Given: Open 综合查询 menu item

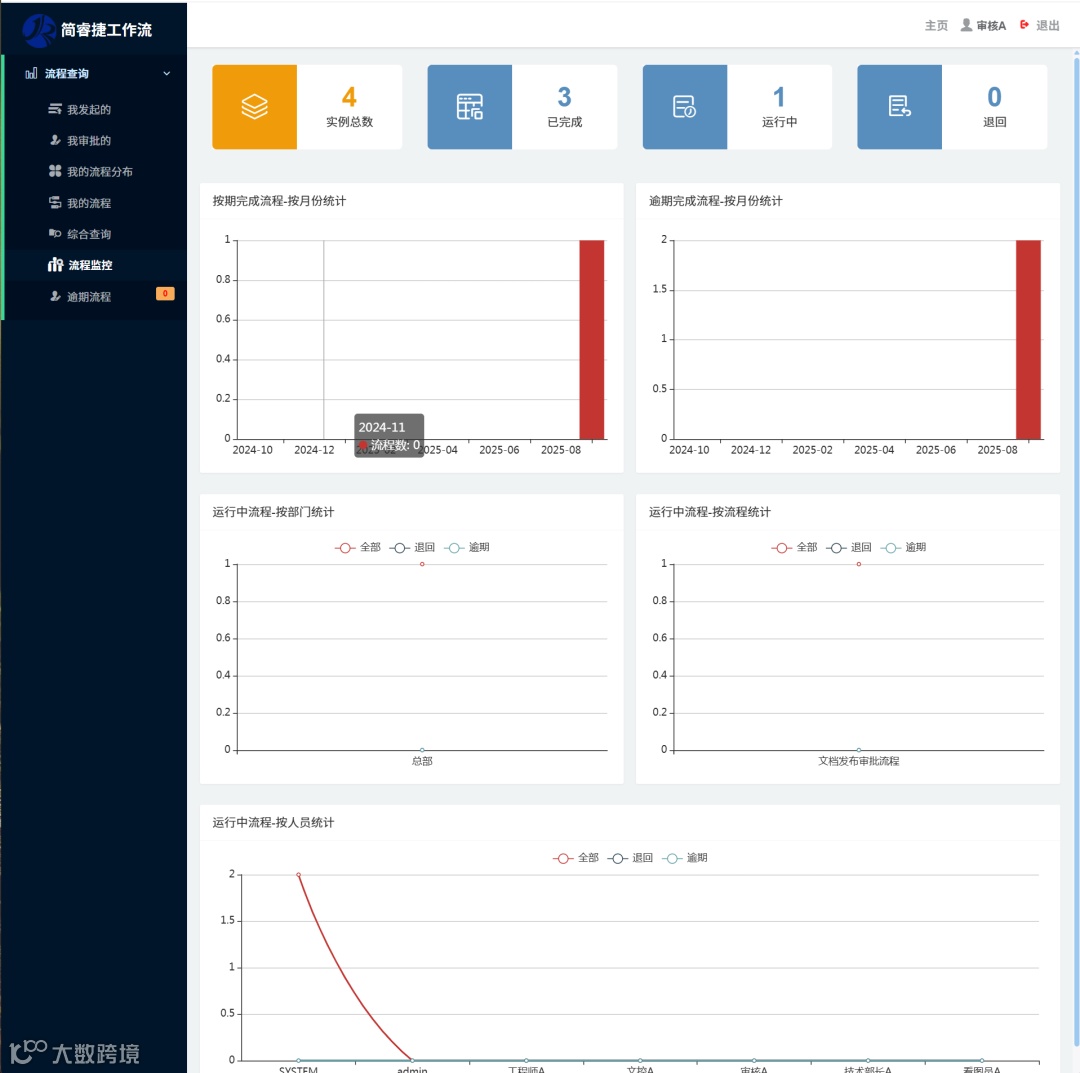Looking at the screenshot, I should pyautogui.click(x=89, y=234).
